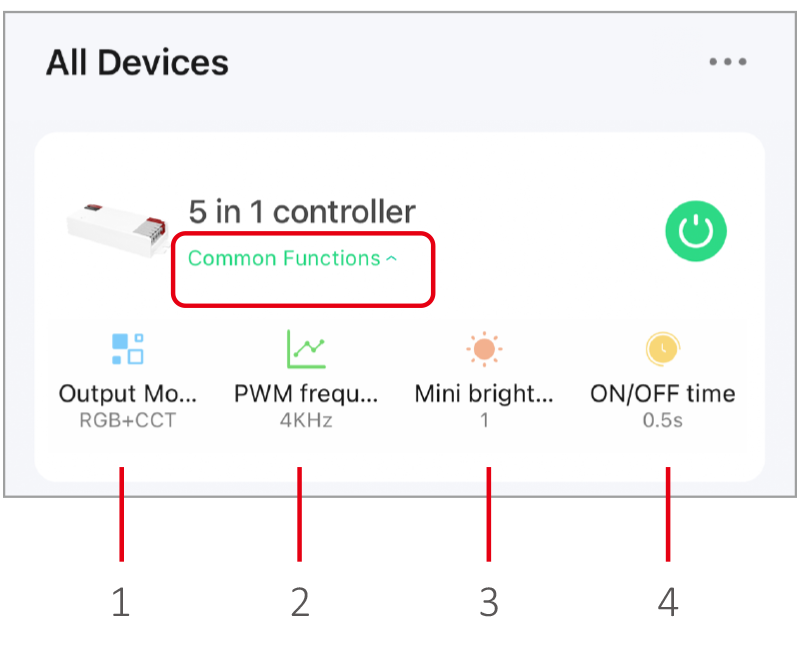This screenshot has height=660, width=800.
Task: Click the PWM frequ... label
Action: [306, 394]
